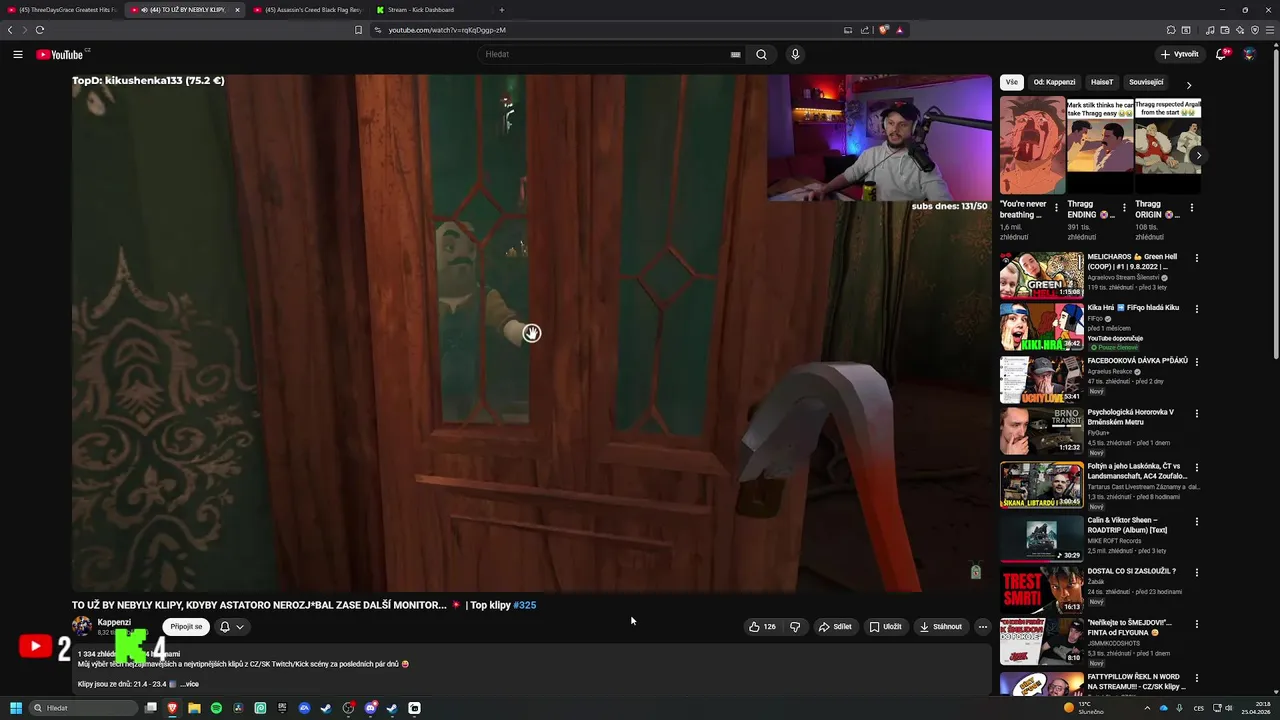Open a new browser tab with plus
Viewport: 1280px width, 720px height.
[x=501, y=10]
